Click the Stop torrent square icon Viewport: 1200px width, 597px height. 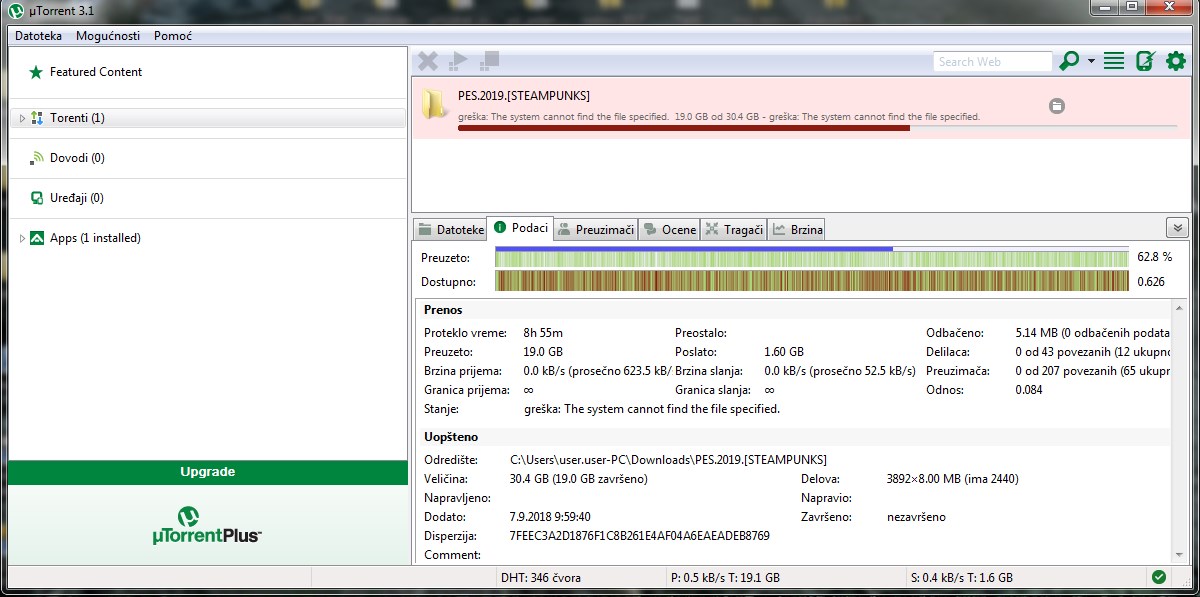coord(489,61)
